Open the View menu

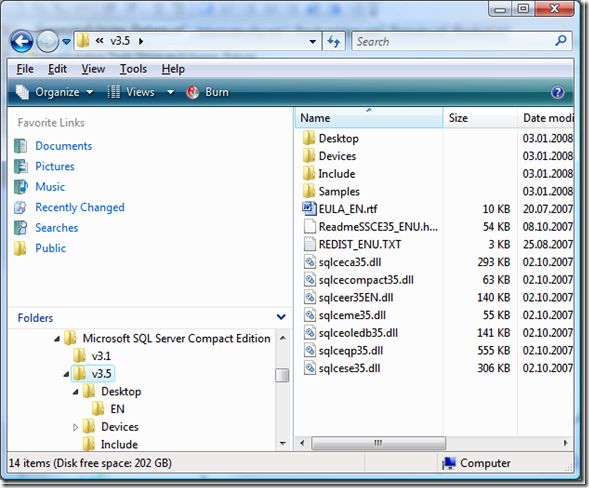(x=93, y=69)
